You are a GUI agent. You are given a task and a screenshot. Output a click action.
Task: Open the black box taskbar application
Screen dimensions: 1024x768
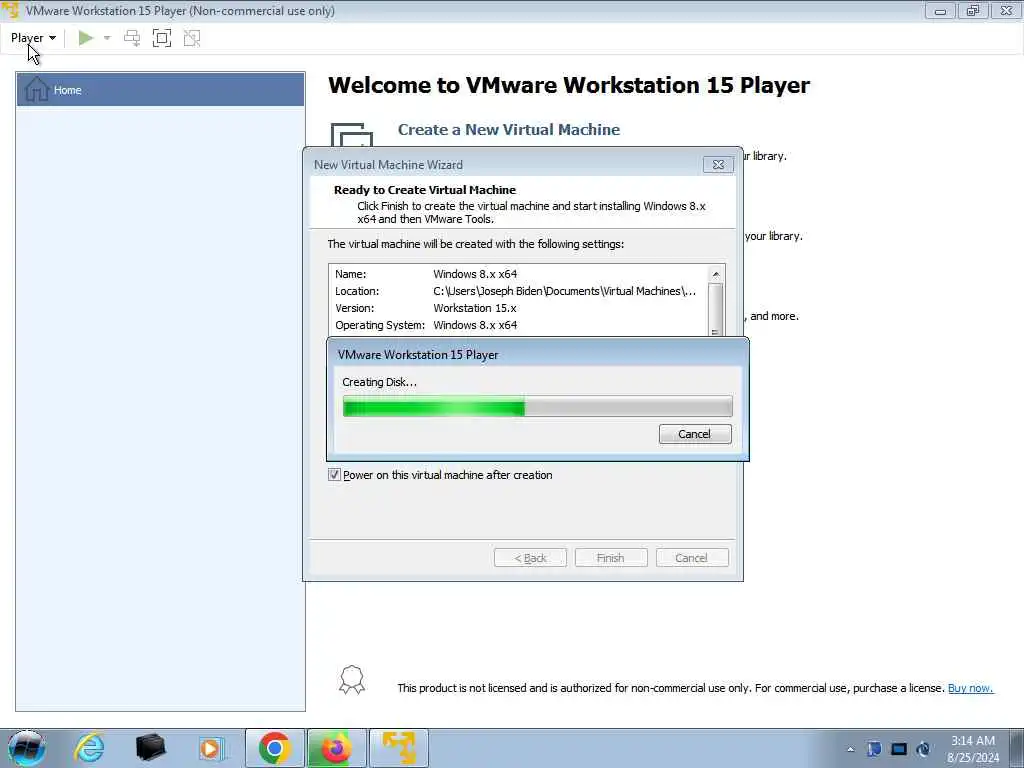[151, 748]
